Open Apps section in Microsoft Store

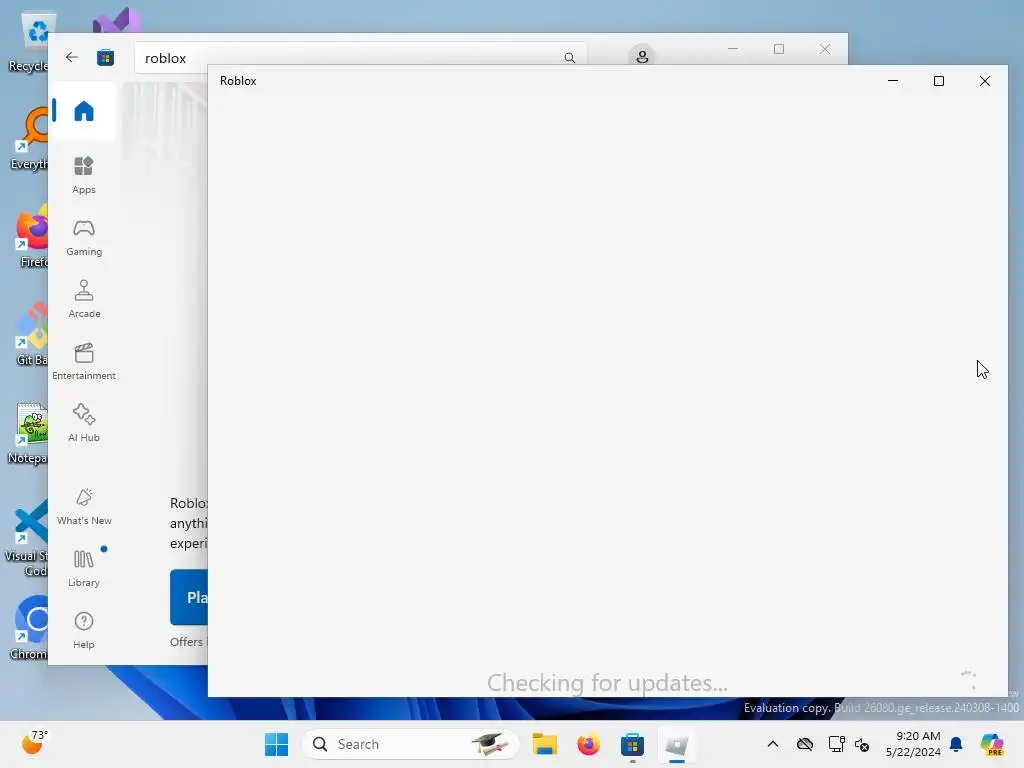click(x=84, y=175)
